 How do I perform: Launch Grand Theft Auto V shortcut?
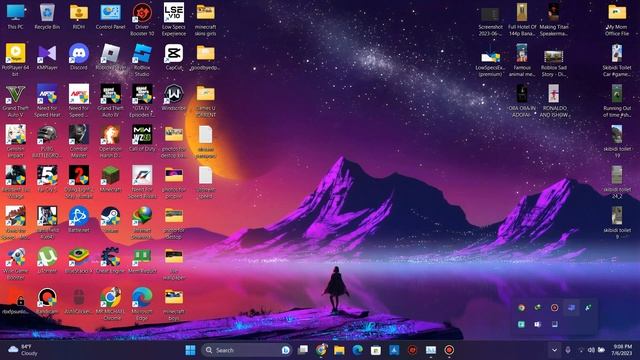[x=16, y=100]
